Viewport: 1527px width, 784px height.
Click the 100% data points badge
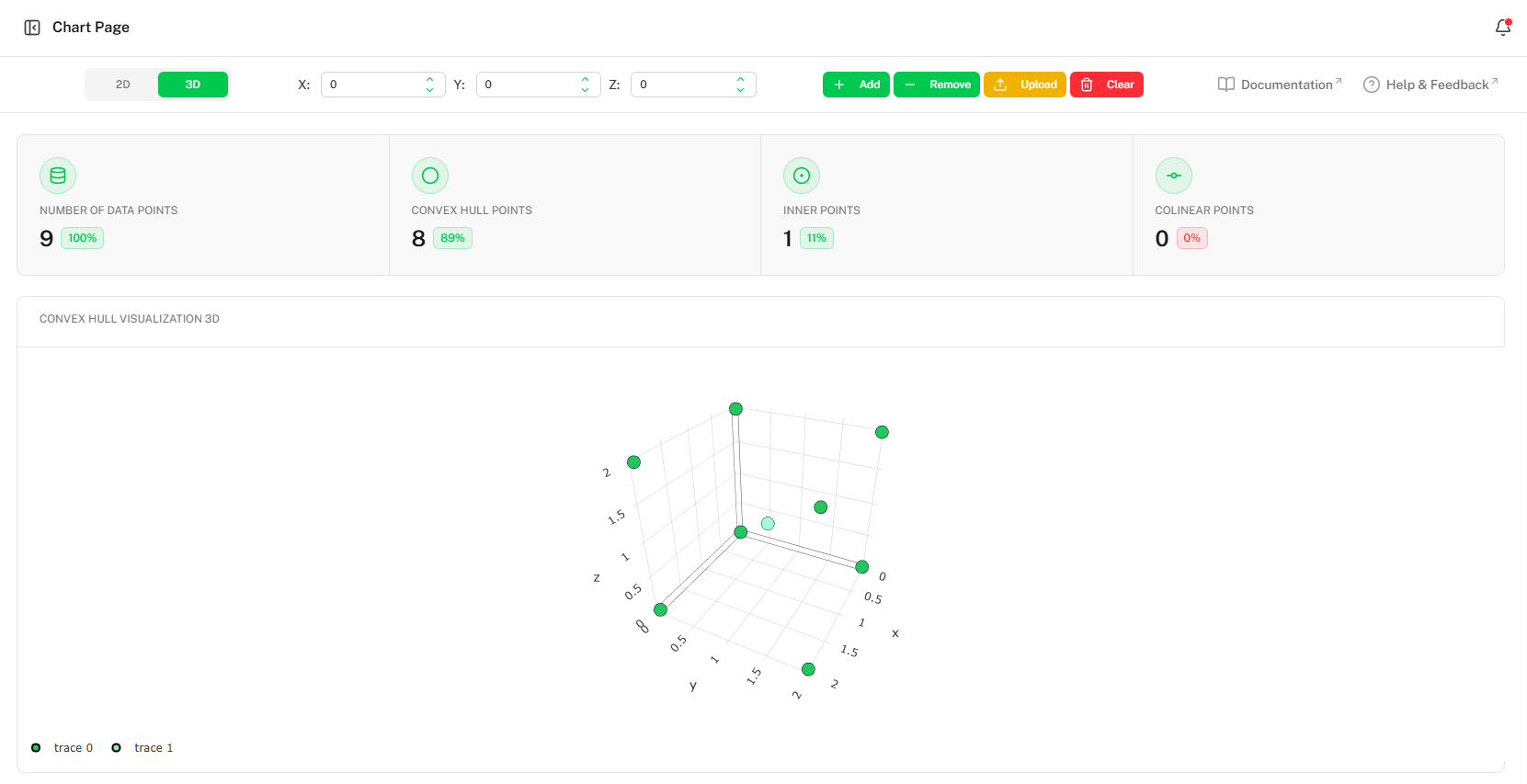point(82,238)
